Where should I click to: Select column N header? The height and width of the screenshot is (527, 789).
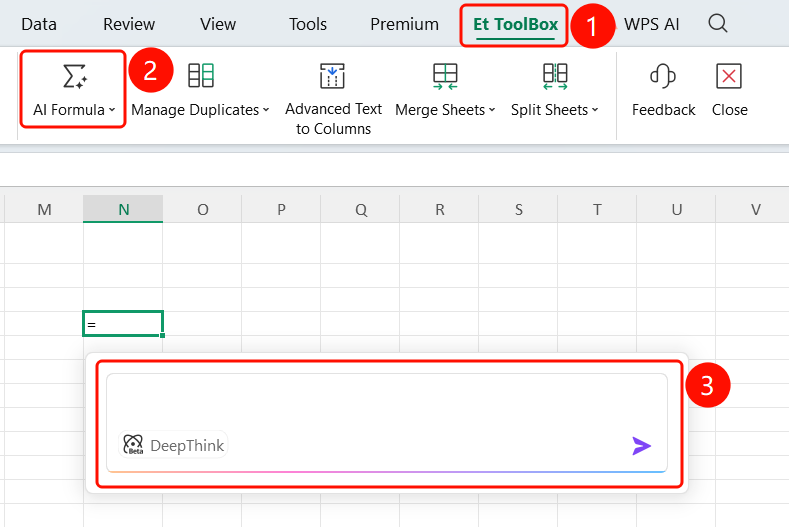point(123,209)
